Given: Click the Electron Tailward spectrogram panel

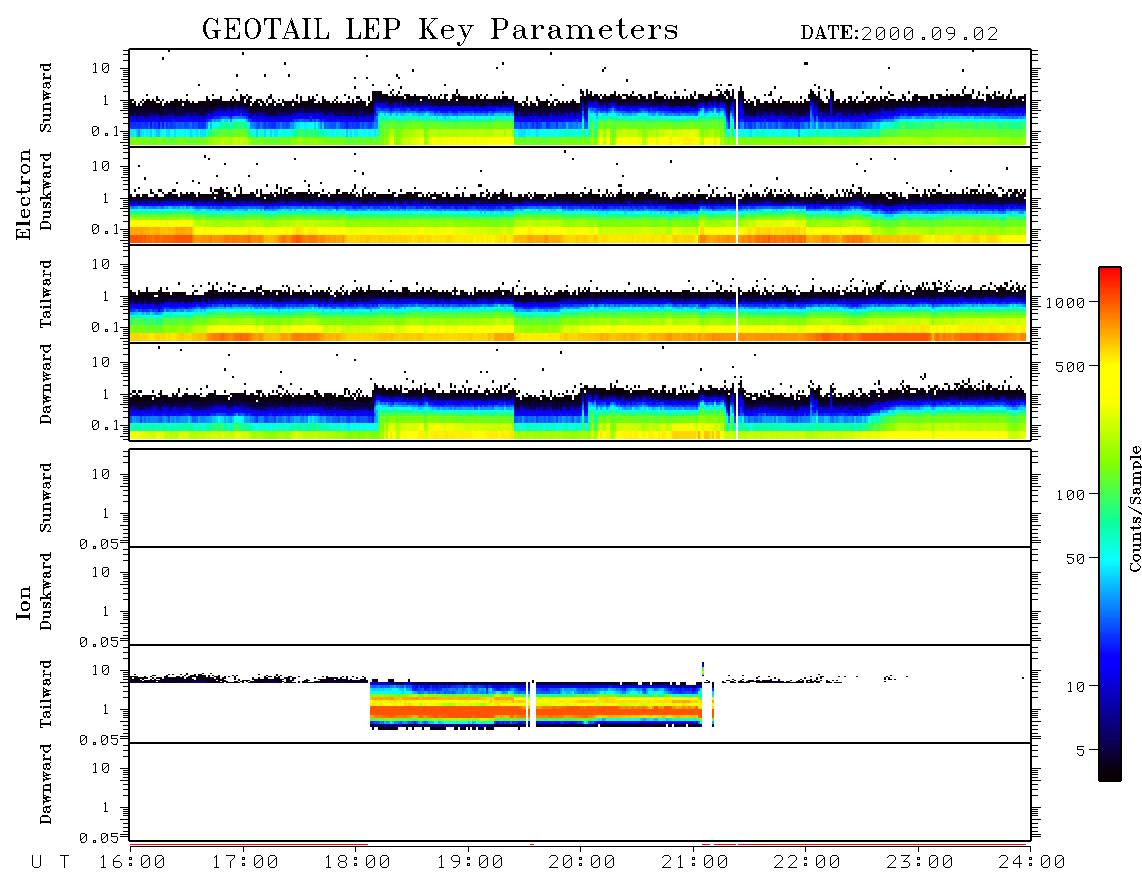Looking at the screenshot, I should pyautogui.click(x=580, y=294).
